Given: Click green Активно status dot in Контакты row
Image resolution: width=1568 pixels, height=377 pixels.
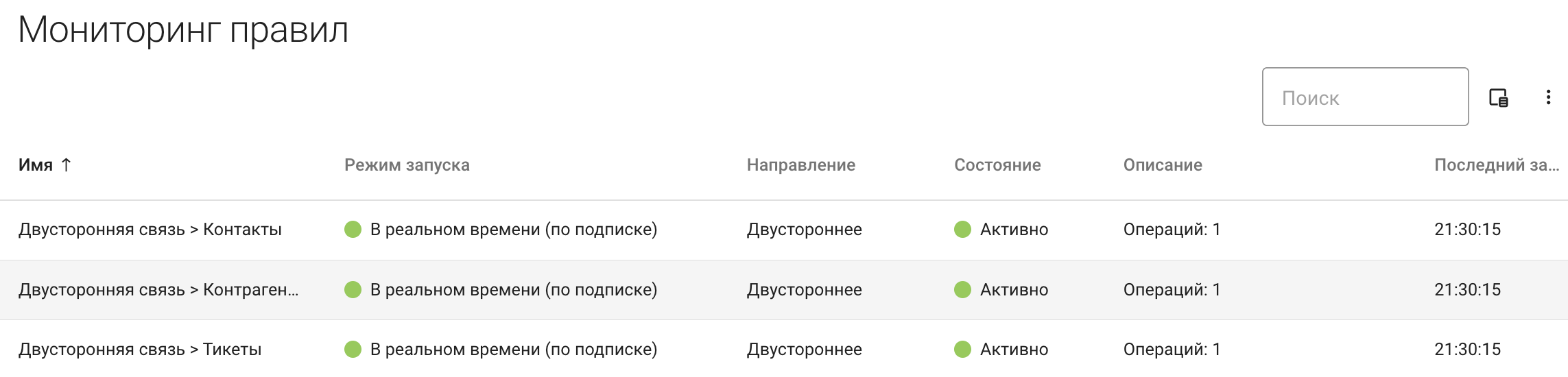Looking at the screenshot, I should pyautogui.click(x=962, y=230).
